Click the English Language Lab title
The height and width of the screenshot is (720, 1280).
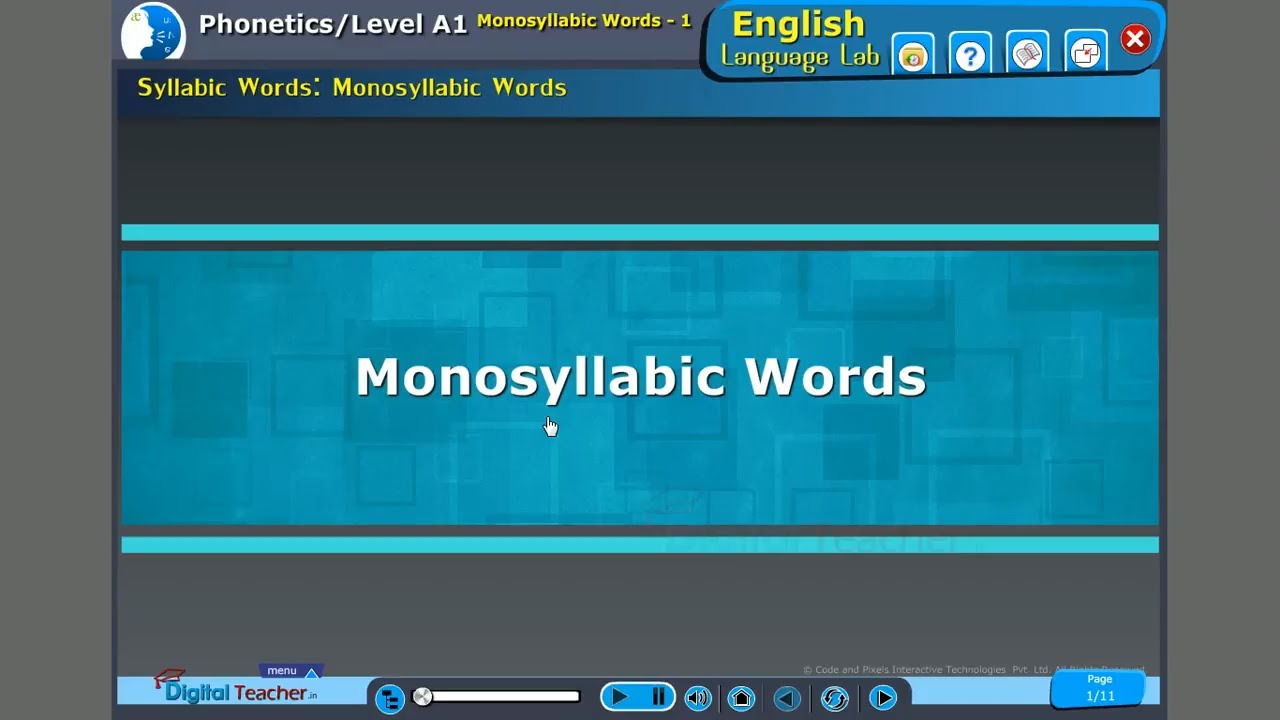(x=799, y=40)
